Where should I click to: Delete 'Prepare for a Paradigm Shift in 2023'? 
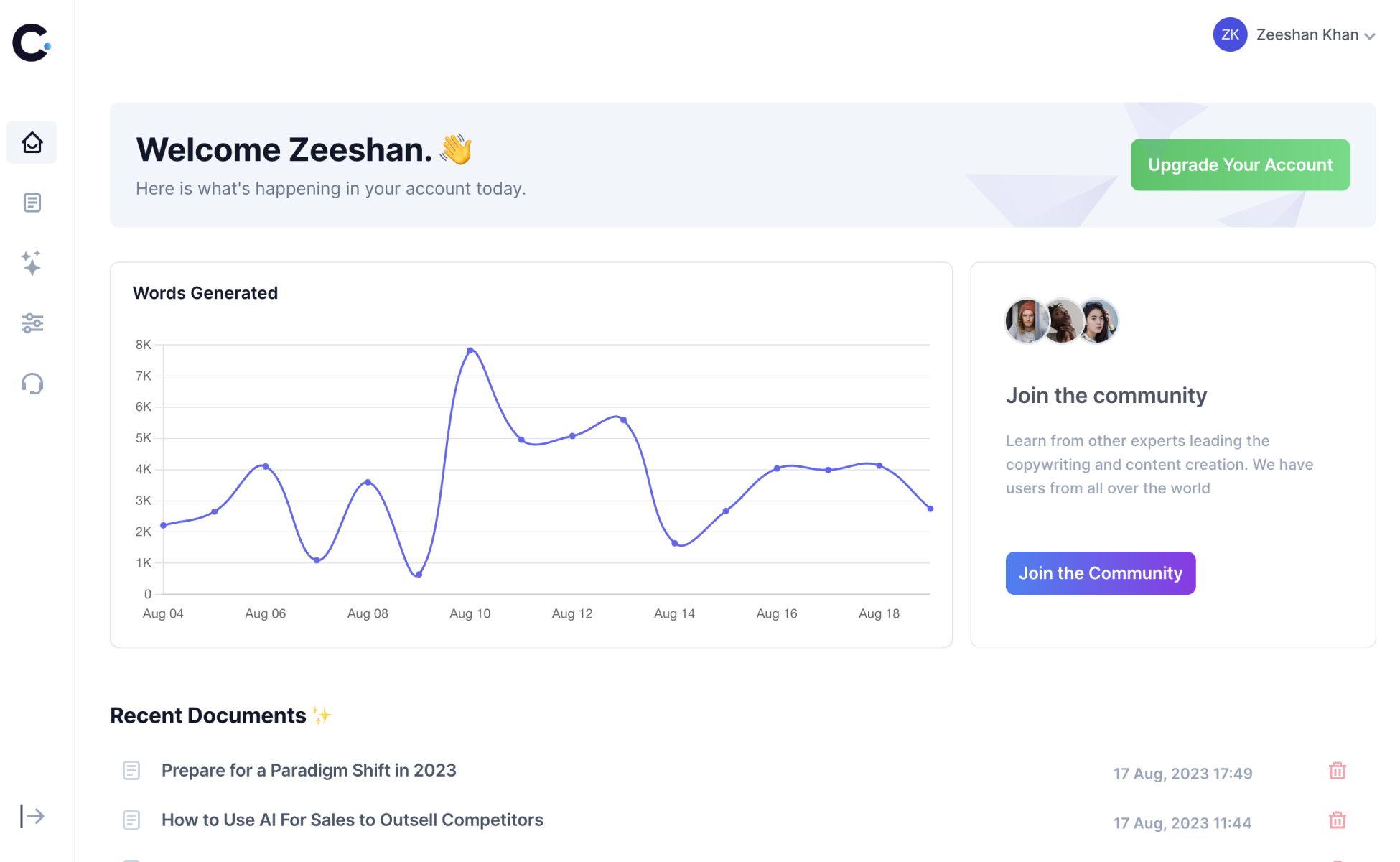1336,770
